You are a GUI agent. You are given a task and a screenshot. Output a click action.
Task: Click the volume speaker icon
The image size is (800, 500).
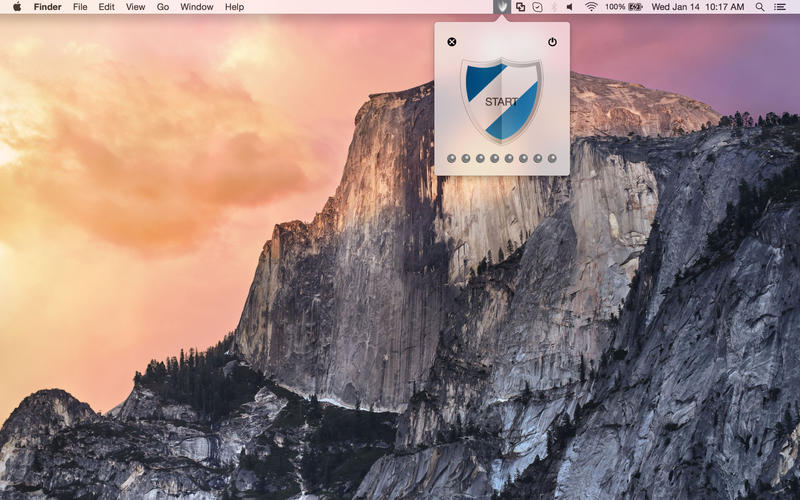click(571, 7)
